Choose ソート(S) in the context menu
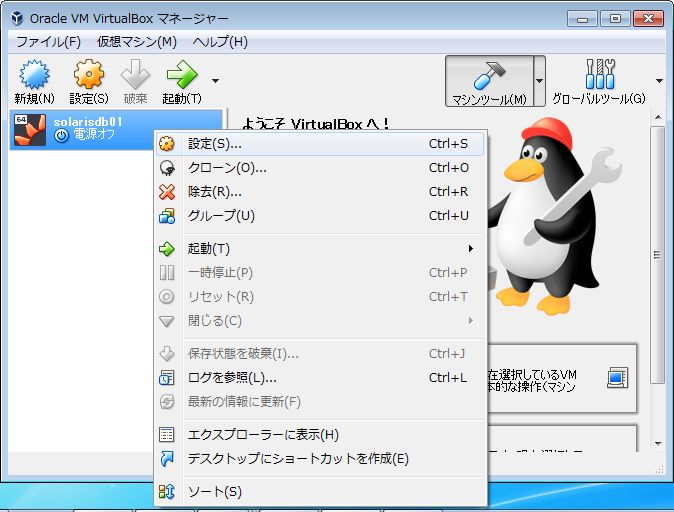The image size is (674, 512). pos(320,491)
